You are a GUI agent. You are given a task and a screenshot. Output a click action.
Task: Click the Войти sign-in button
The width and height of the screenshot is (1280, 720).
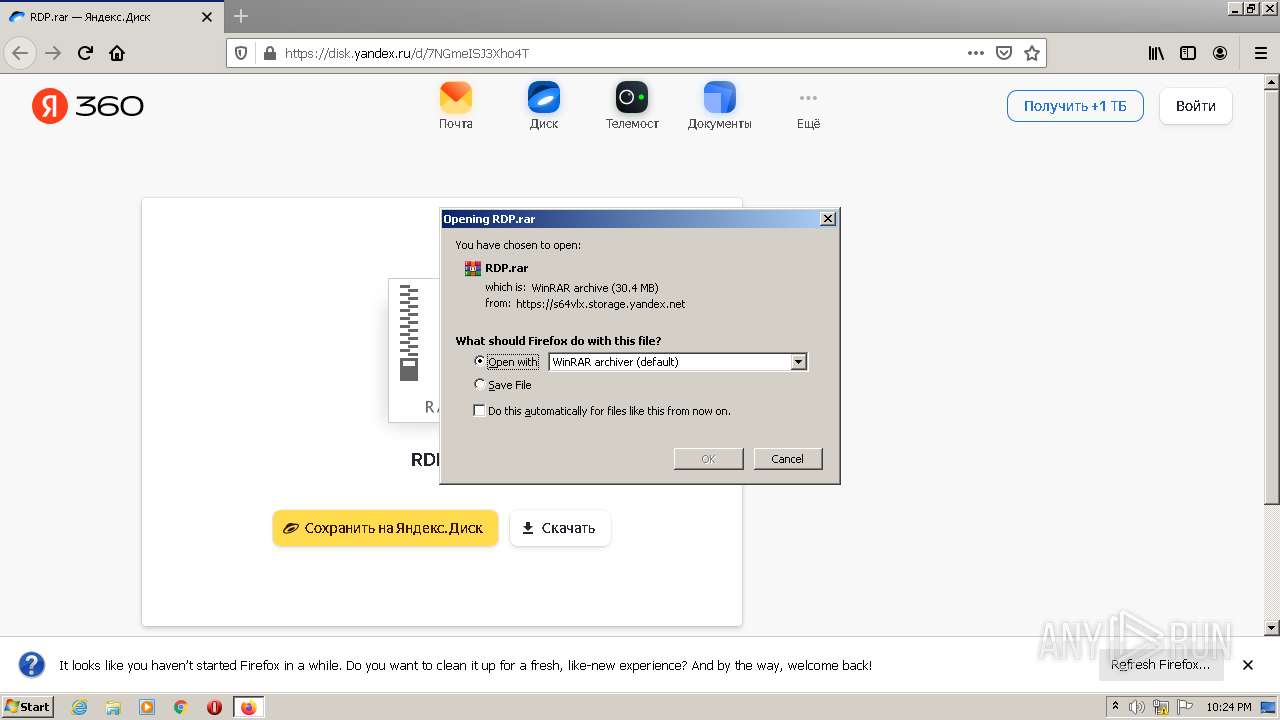click(1196, 106)
